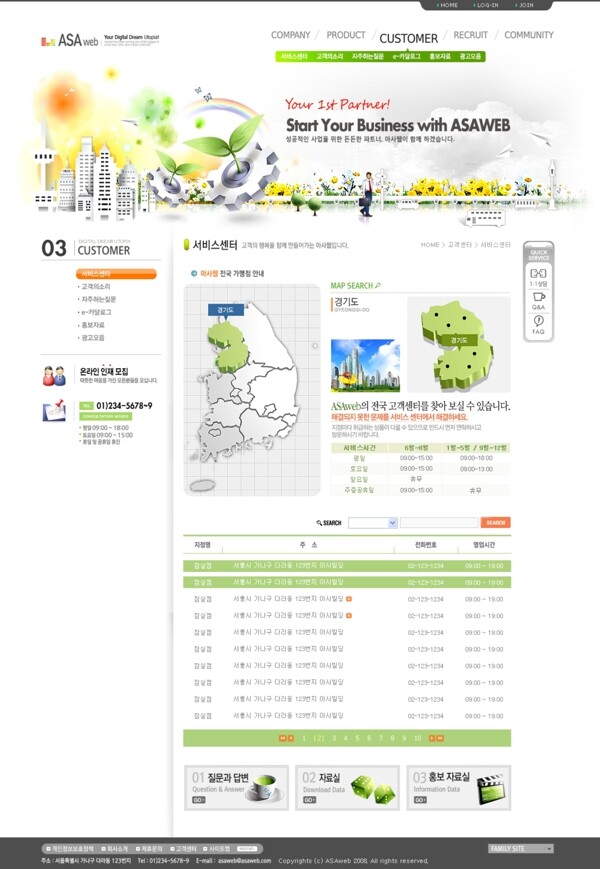600x869 pixels.
Task: Click the 경기도 label on Korea map
Action: (x=225, y=310)
